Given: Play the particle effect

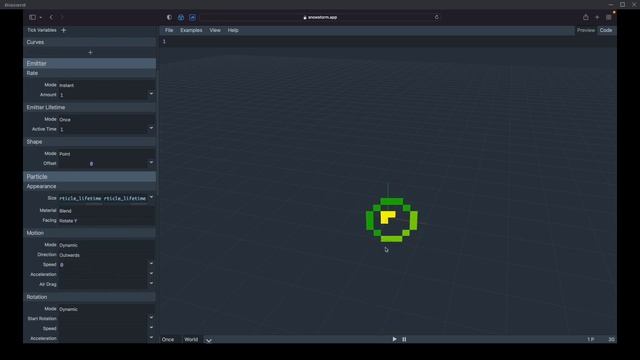Looking at the screenshot, I should (394, 339).
